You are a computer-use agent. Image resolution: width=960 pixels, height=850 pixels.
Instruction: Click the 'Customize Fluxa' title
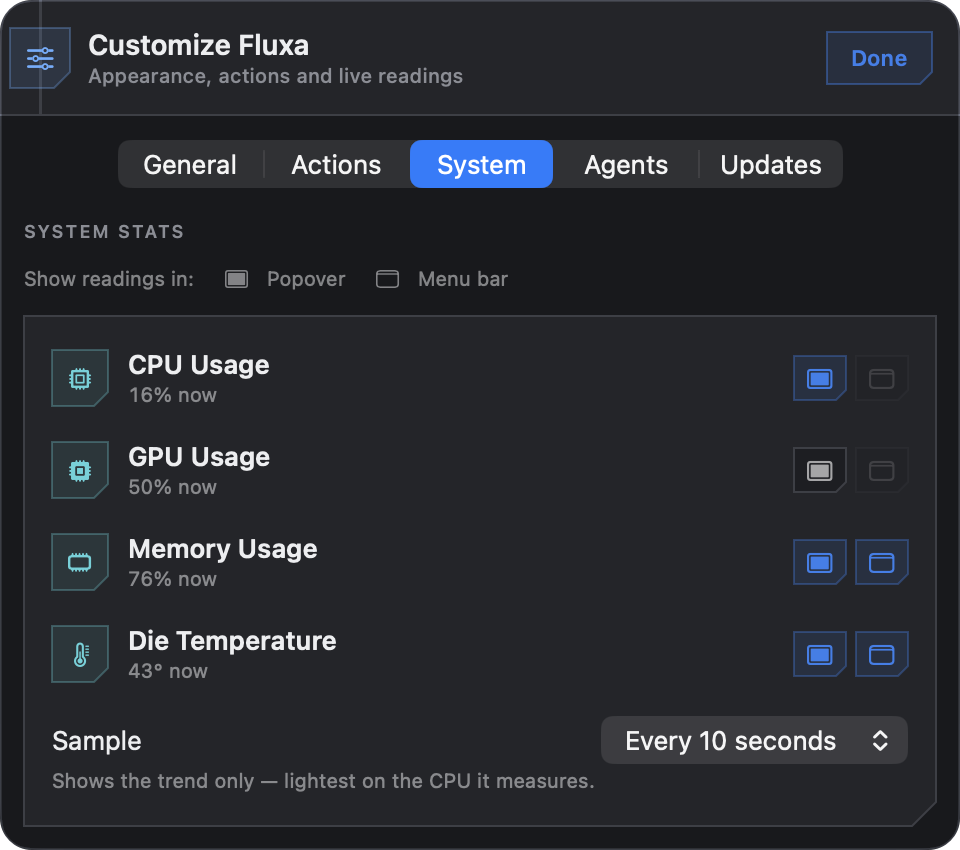(x=198, y=45)
